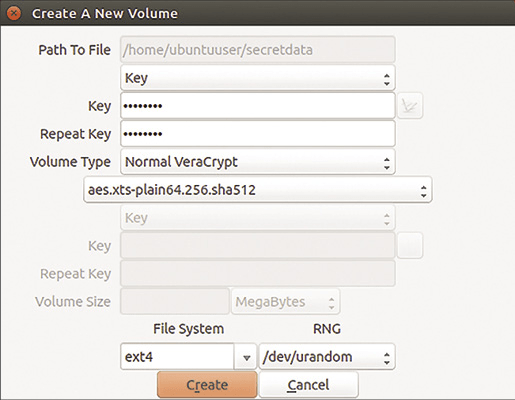
Task: Click the Create button
Action: pos(207,385)
